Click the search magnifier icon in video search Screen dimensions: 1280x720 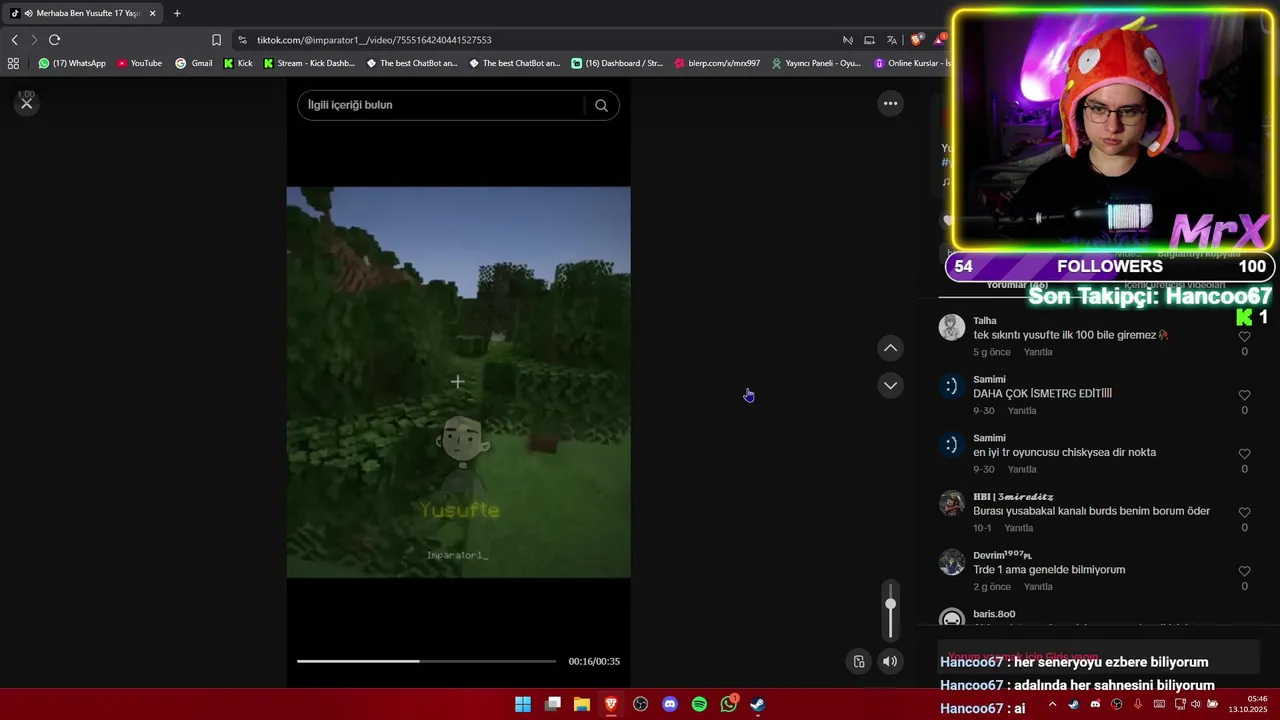click(x=601, y=105)
